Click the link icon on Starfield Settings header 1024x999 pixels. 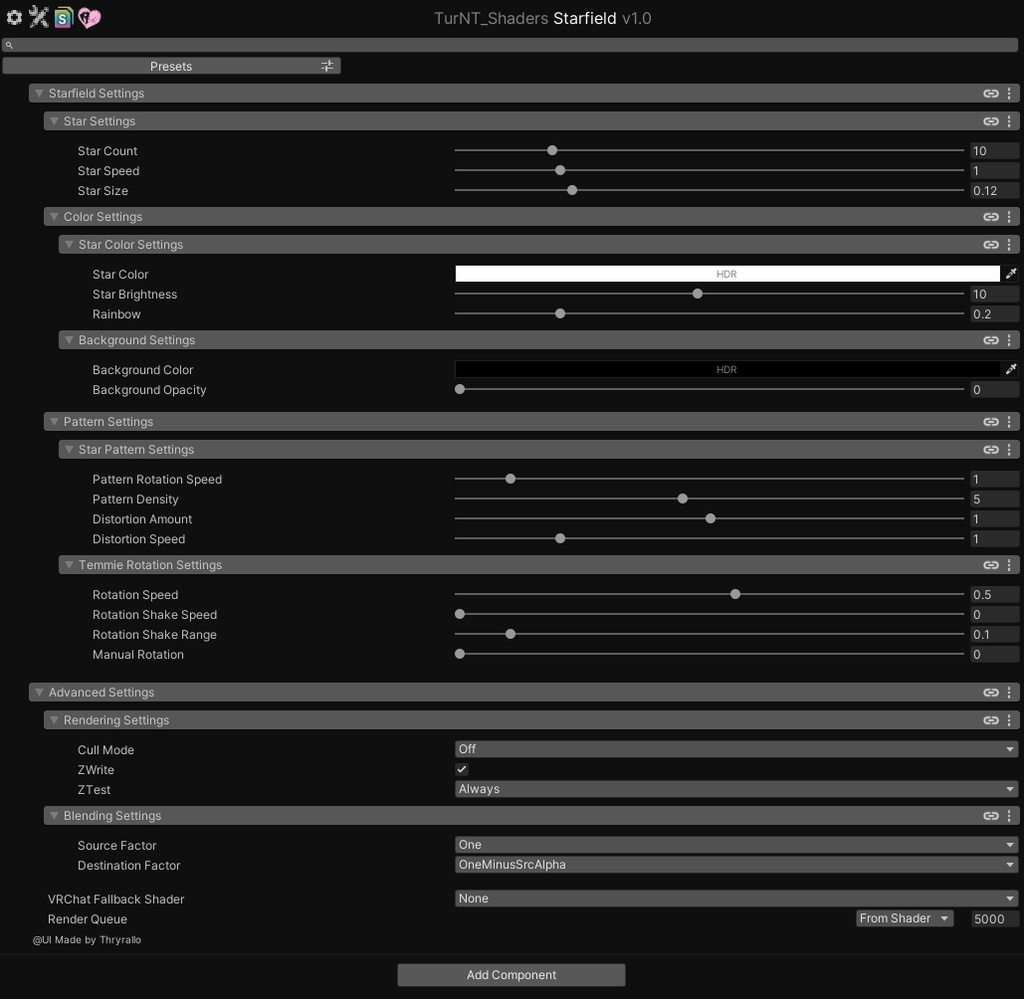point(991,93)
